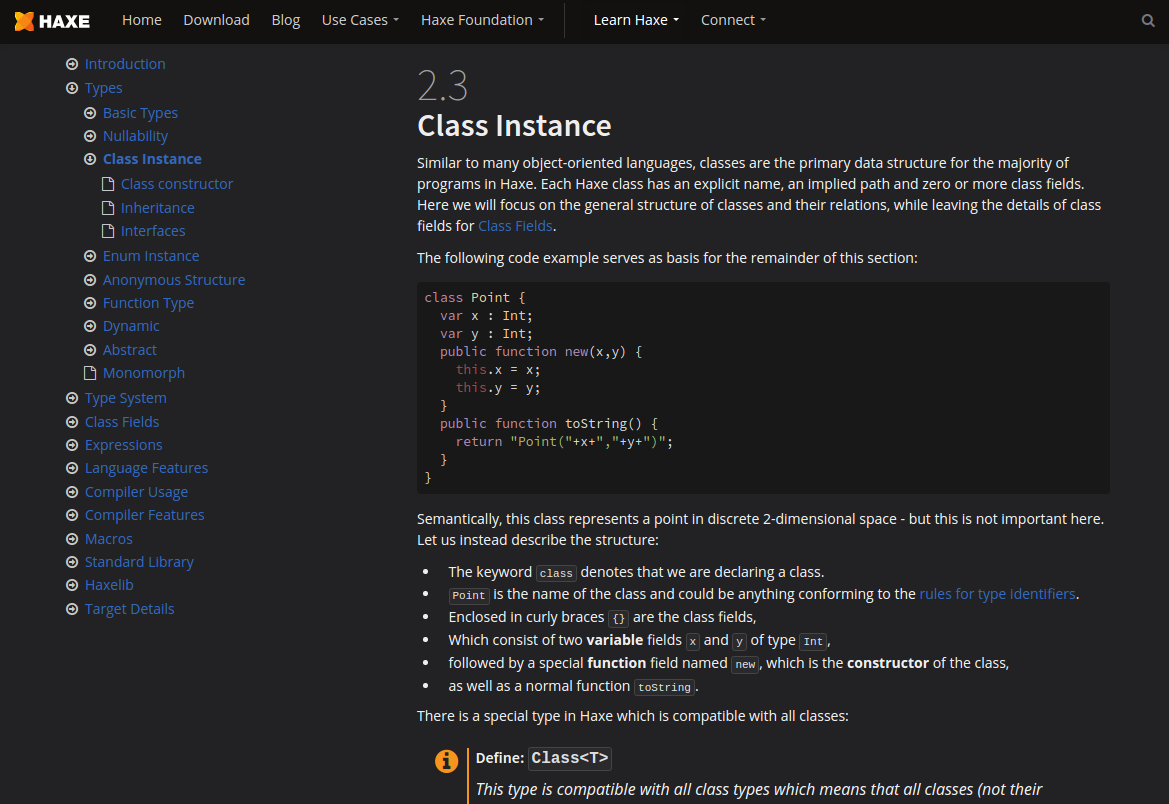1169x804 pixels.
Task: Open Anonymous Structure page
Action: [174, 280]
